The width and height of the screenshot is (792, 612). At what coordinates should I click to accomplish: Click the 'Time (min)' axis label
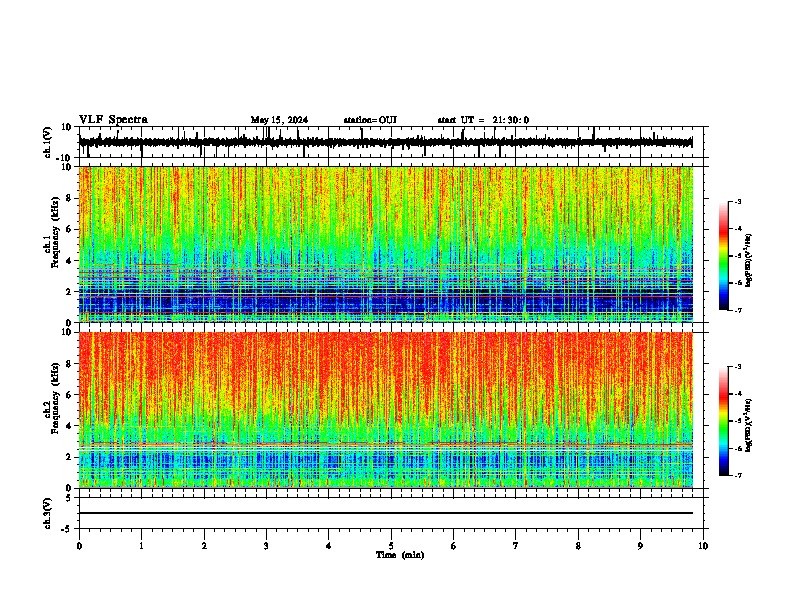[x=400, y=555]
